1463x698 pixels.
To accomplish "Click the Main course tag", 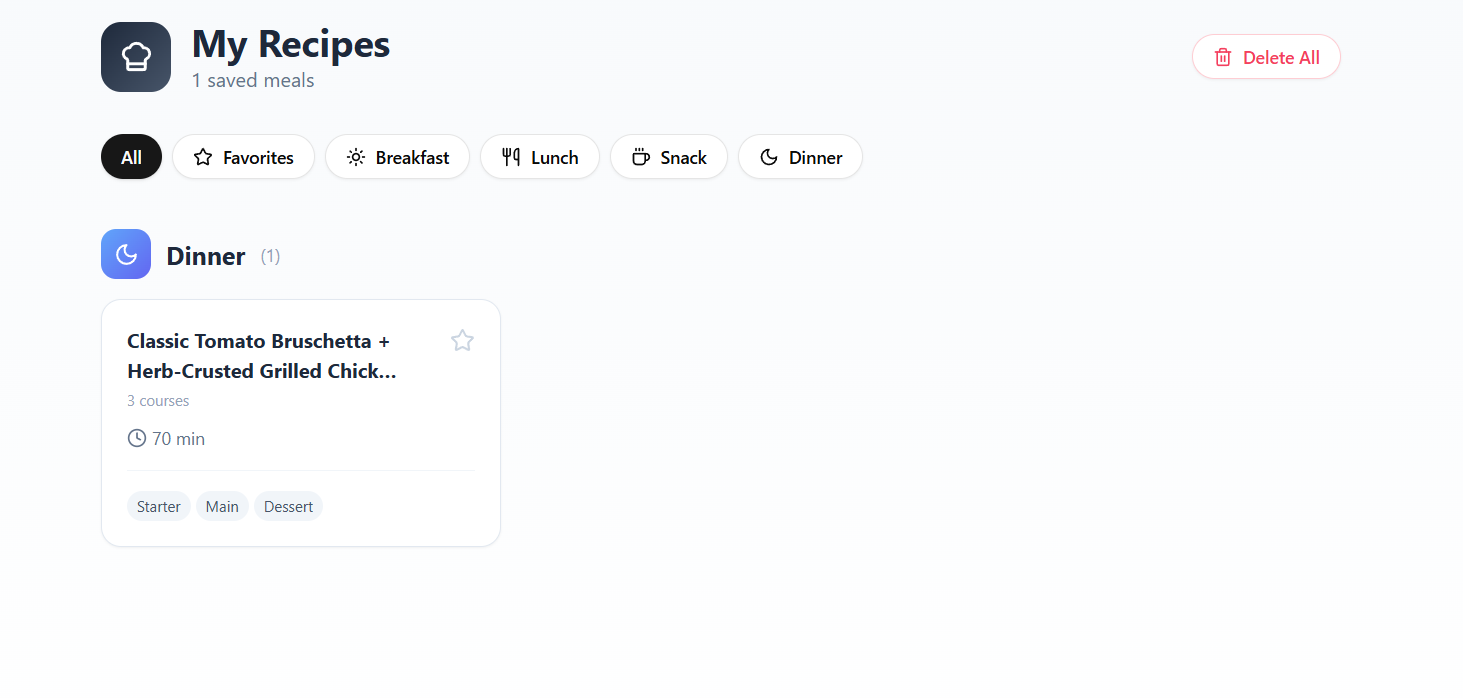I will coord(222,507).
